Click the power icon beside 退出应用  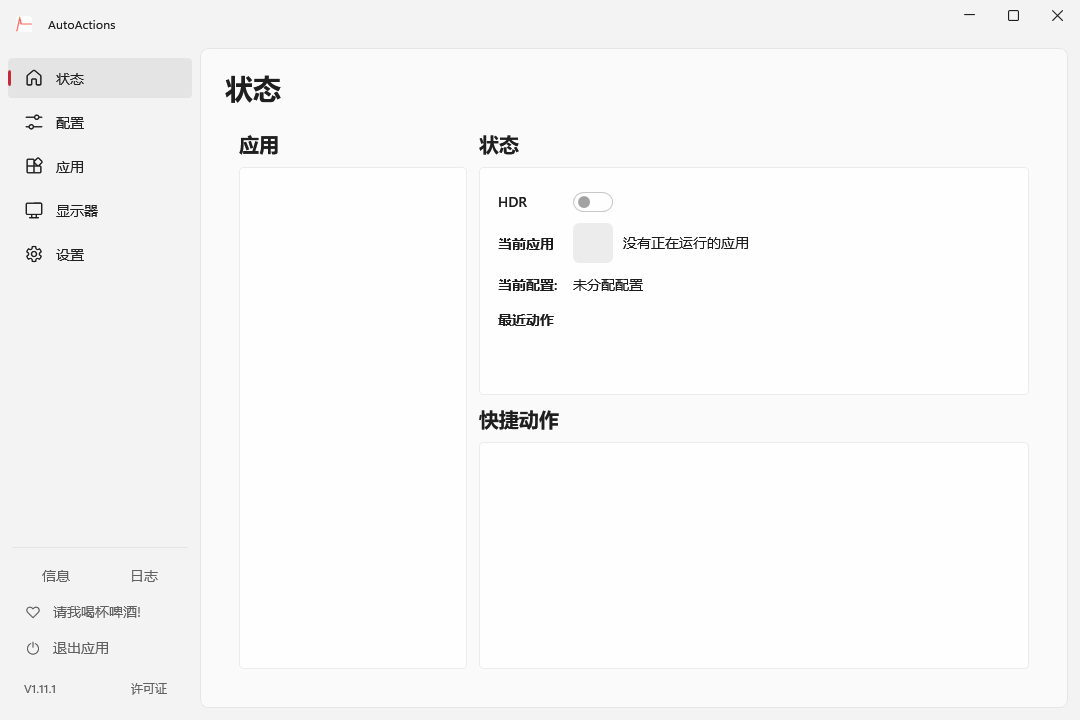(x=33, y=648)
